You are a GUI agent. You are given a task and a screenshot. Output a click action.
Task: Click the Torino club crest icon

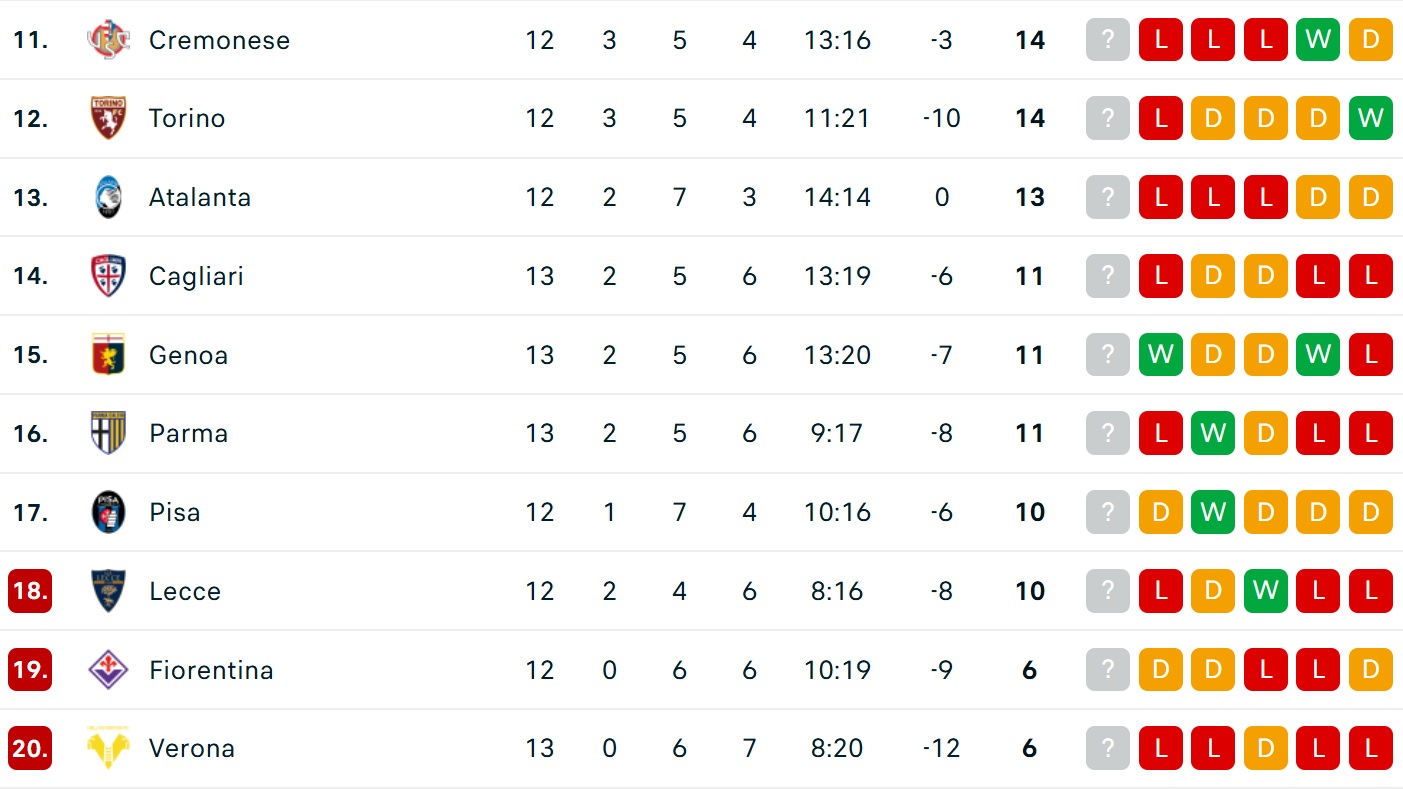click(108, 118)
